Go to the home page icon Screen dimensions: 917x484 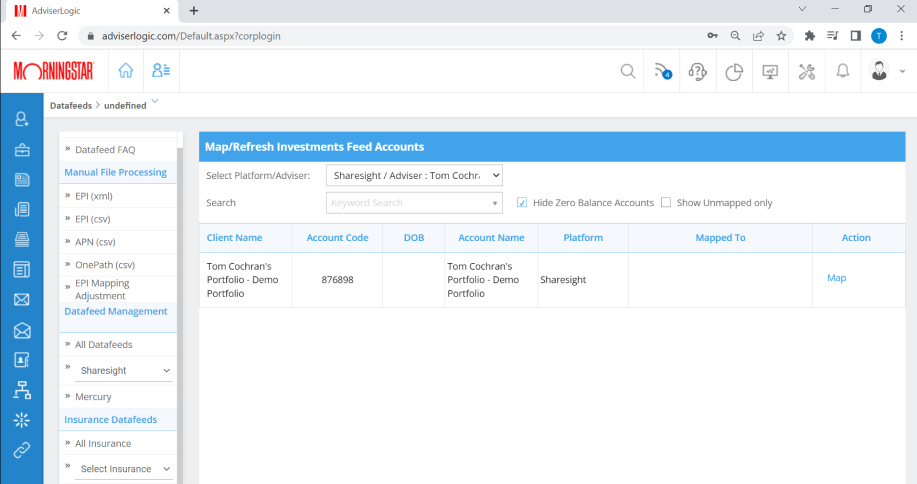click(x=126, y=71)
